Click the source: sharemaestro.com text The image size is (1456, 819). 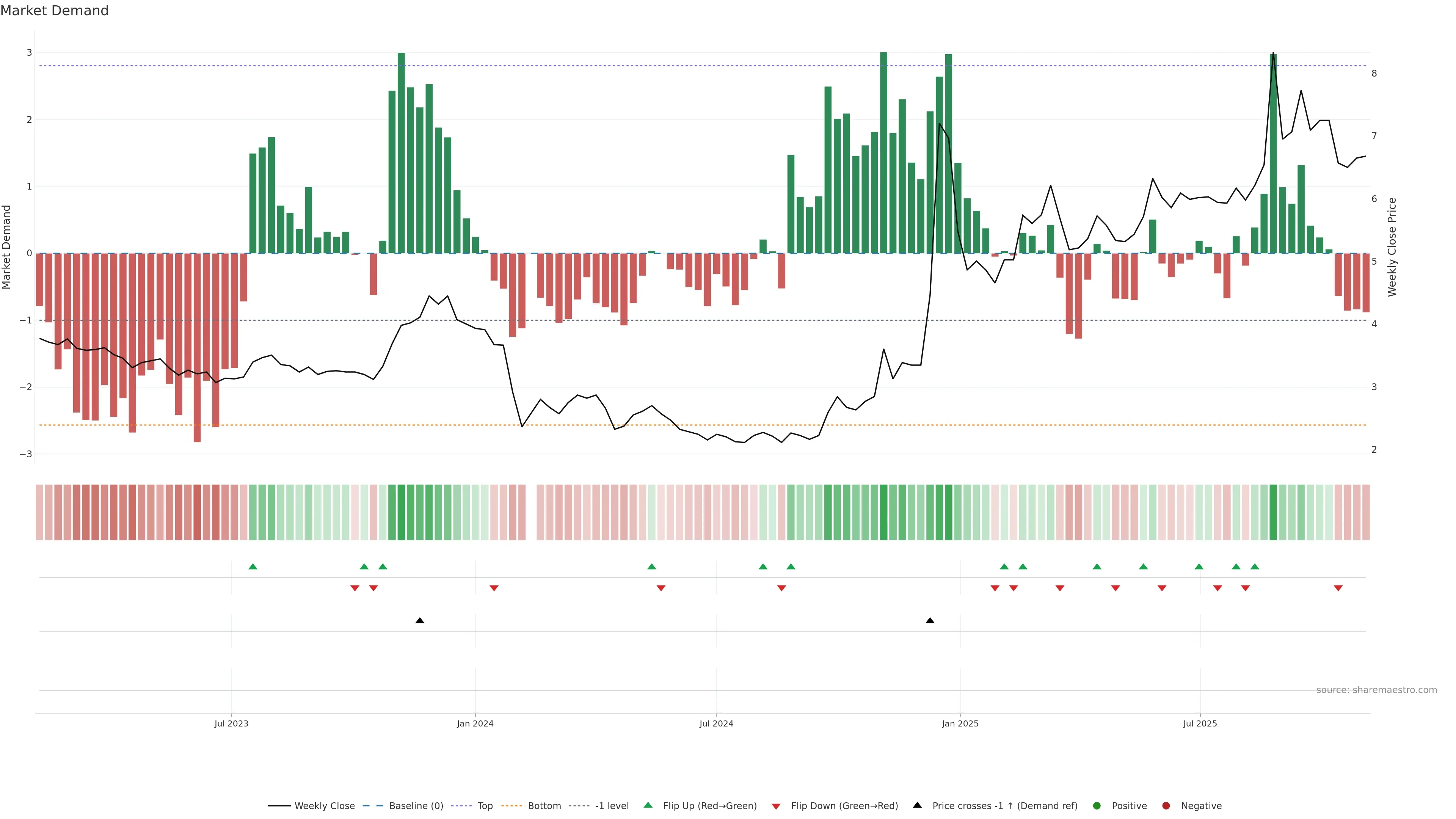pos(1376,690)
